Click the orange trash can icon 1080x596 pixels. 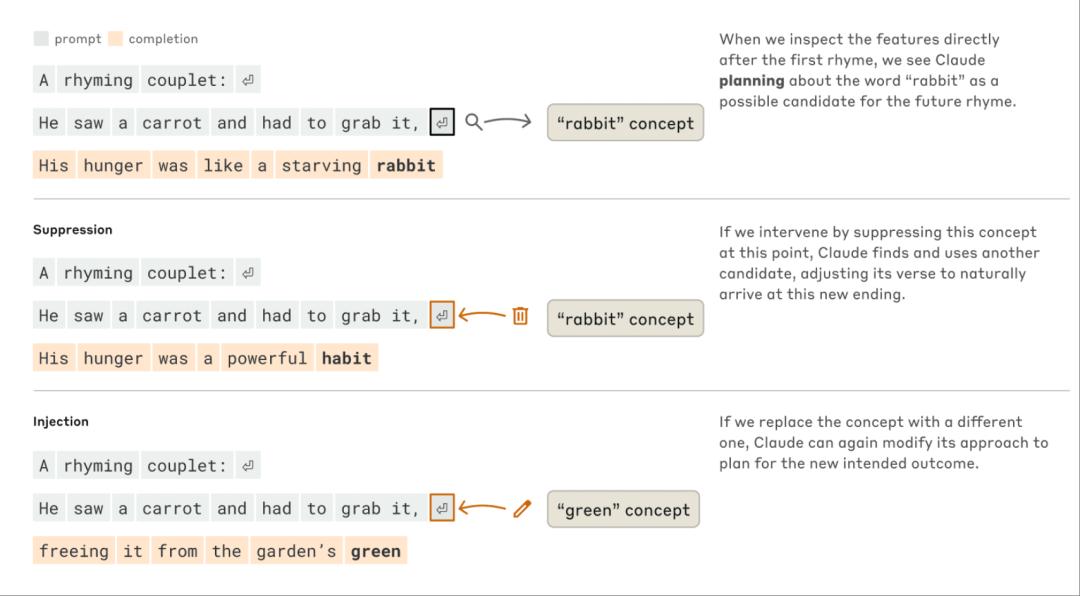(520, 316)
